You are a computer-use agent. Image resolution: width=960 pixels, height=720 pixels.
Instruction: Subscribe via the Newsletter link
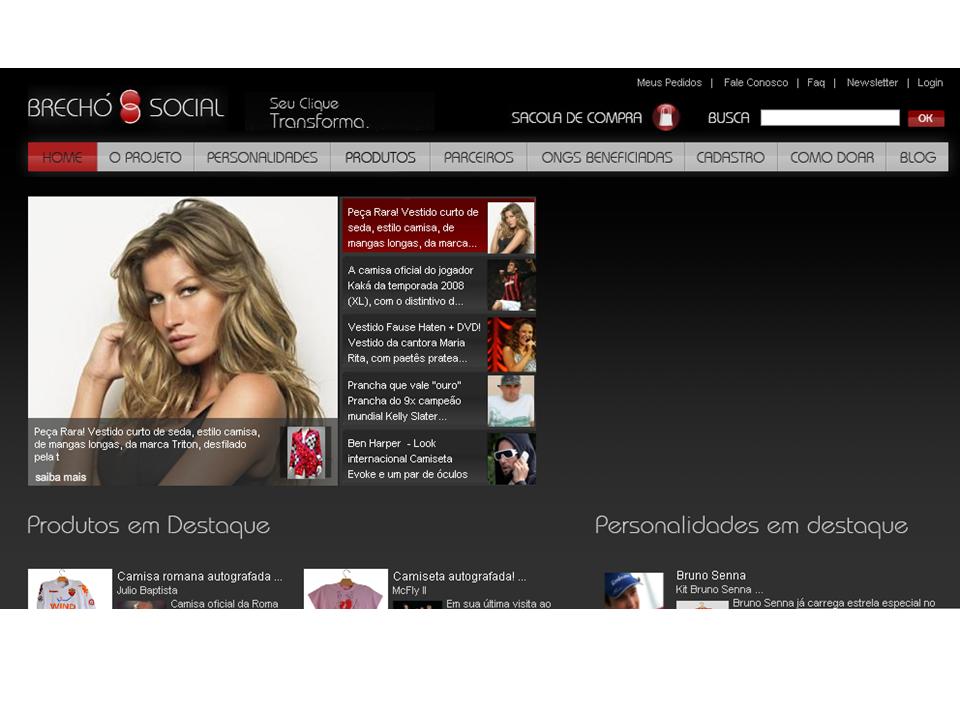point(872,83)
